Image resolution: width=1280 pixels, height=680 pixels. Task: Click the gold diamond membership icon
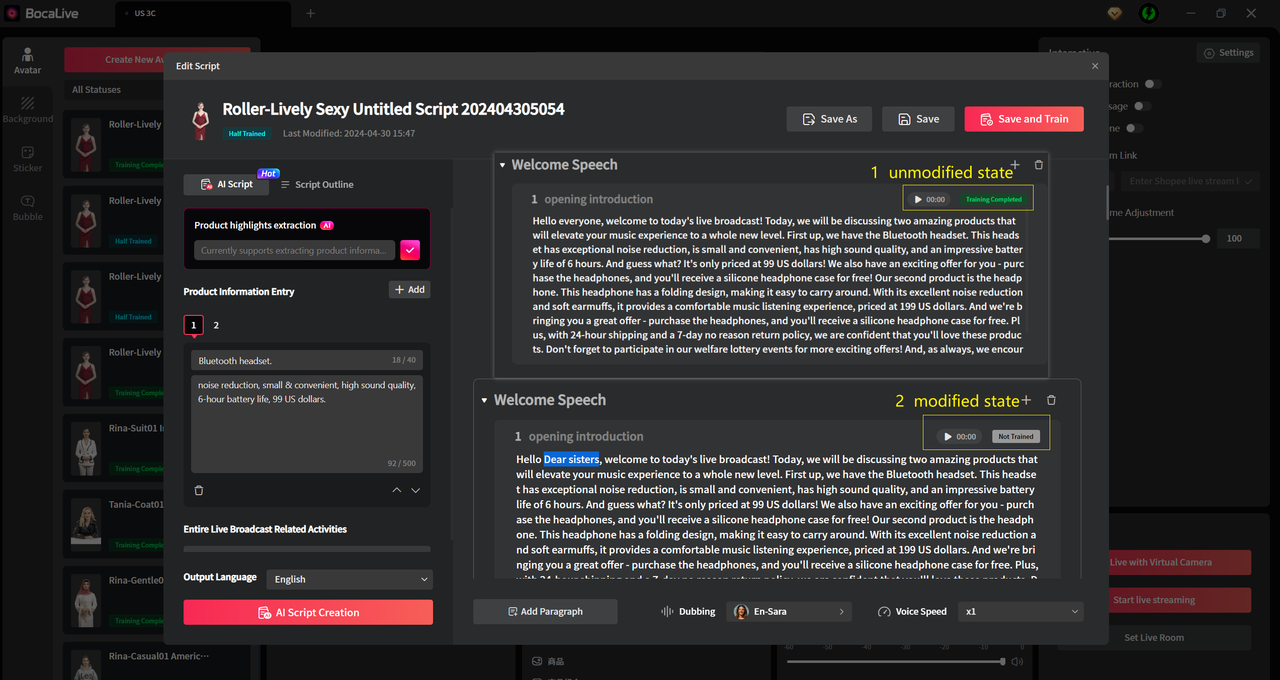[x=1116, y=13]
